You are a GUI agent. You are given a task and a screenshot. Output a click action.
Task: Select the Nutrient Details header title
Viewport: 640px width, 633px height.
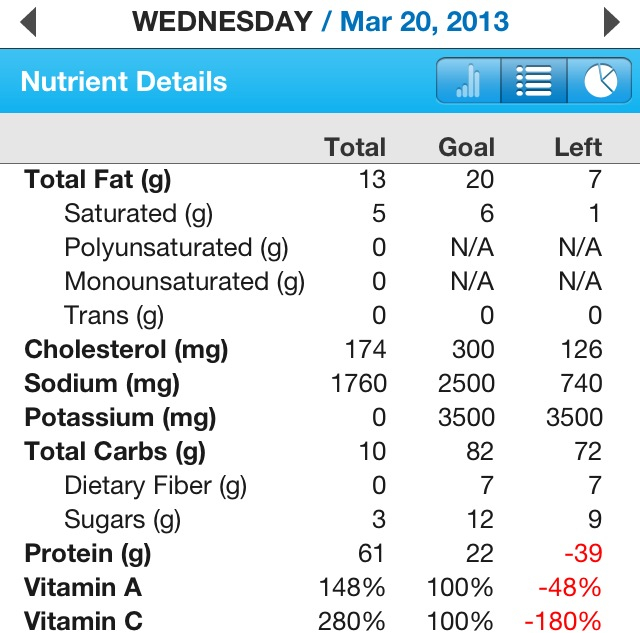(124, 81)
